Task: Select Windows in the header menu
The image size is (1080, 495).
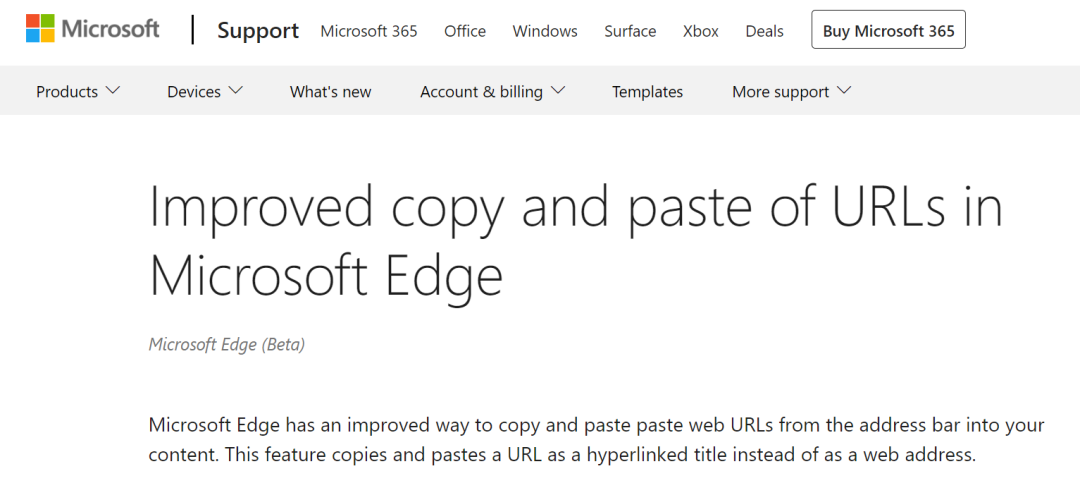Action: pos(545,31)
